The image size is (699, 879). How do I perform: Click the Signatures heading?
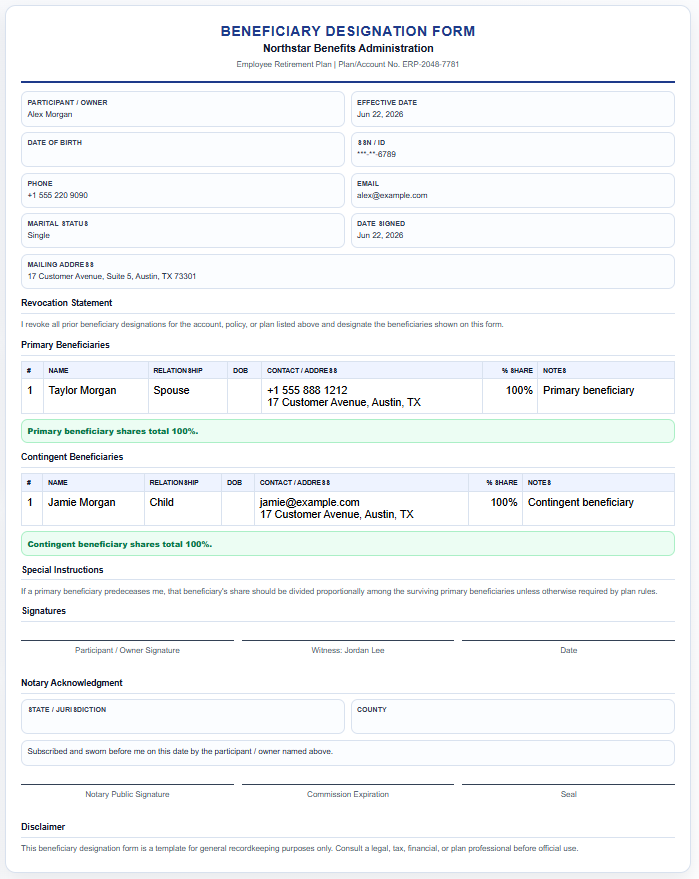tap(44, 611)
